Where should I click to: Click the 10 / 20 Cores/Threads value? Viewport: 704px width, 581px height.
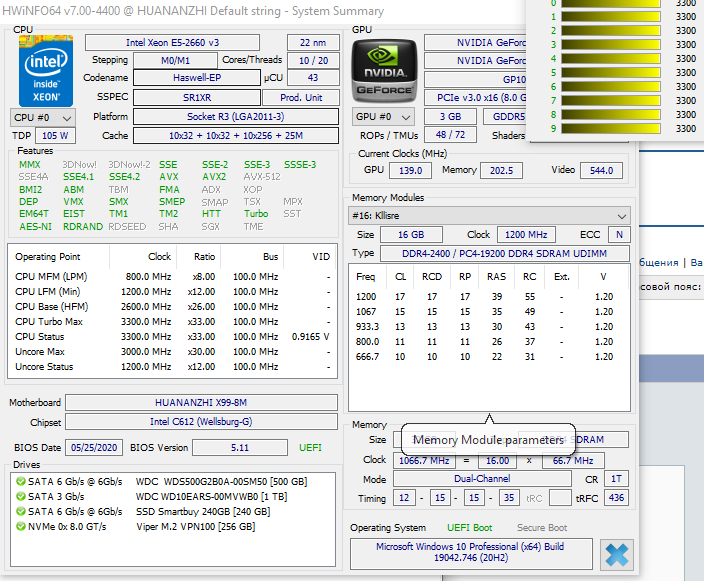coord(313,61)
